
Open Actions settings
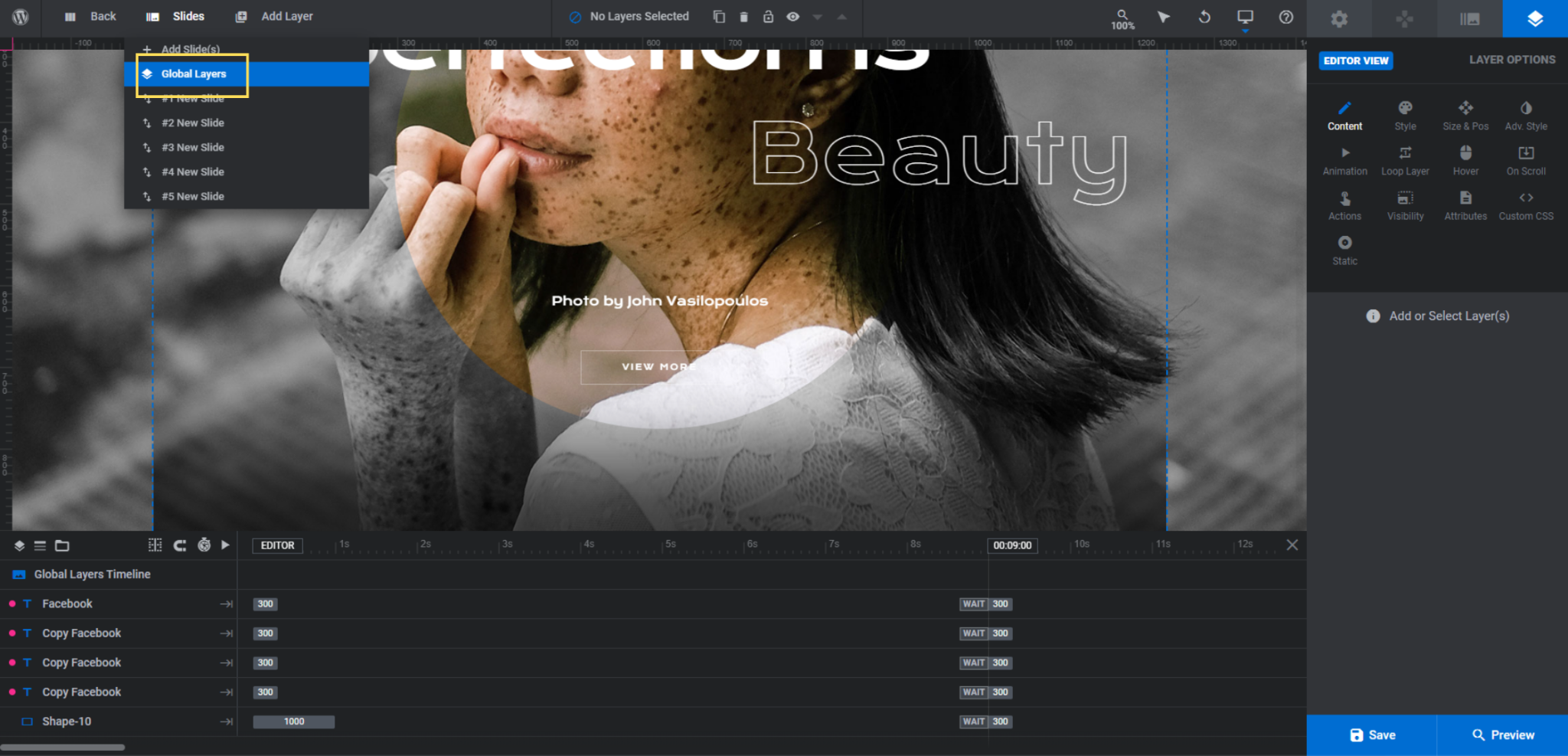click(1344, 206)
